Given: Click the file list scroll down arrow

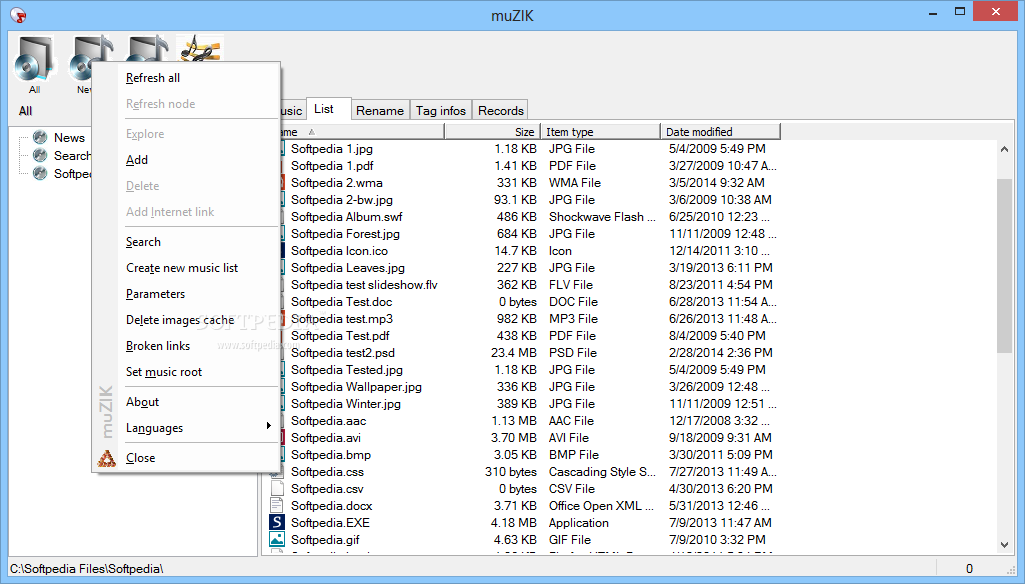Looking at the screenshot, I should (x=1004, y=545).
